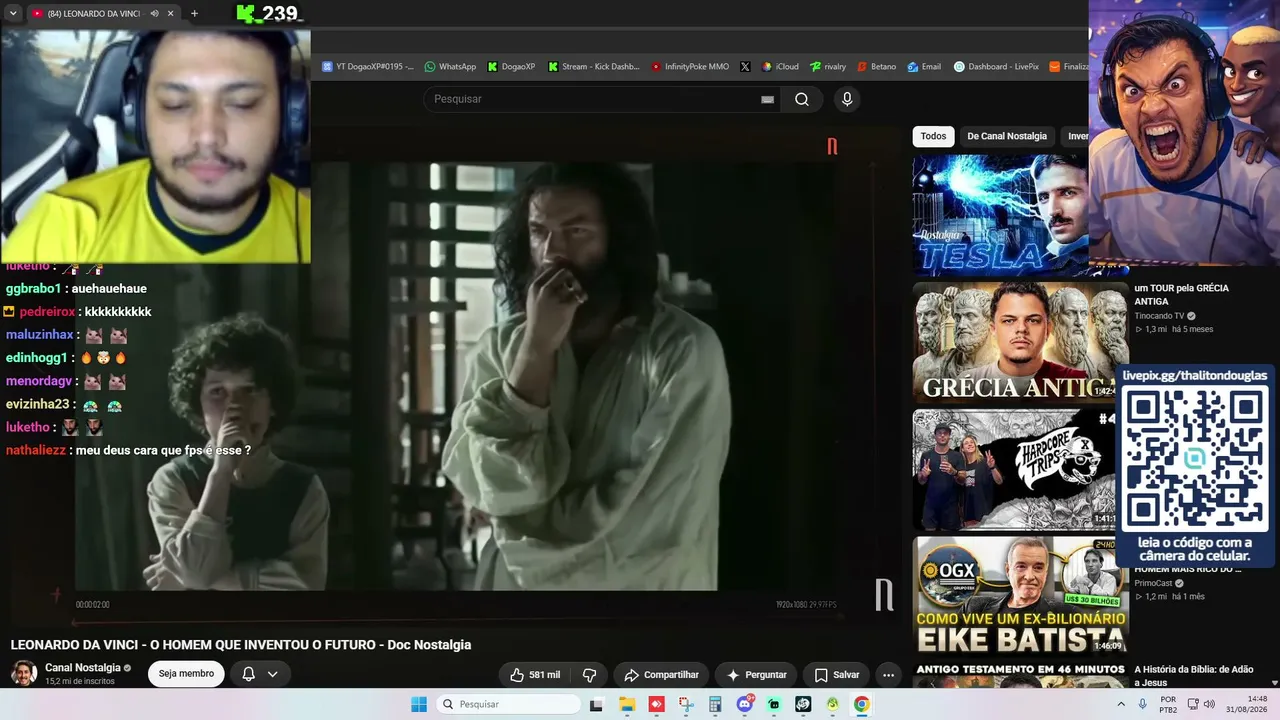Open the red AnyDesk taskbar app

pyautogui.click(x=656, y=704)
